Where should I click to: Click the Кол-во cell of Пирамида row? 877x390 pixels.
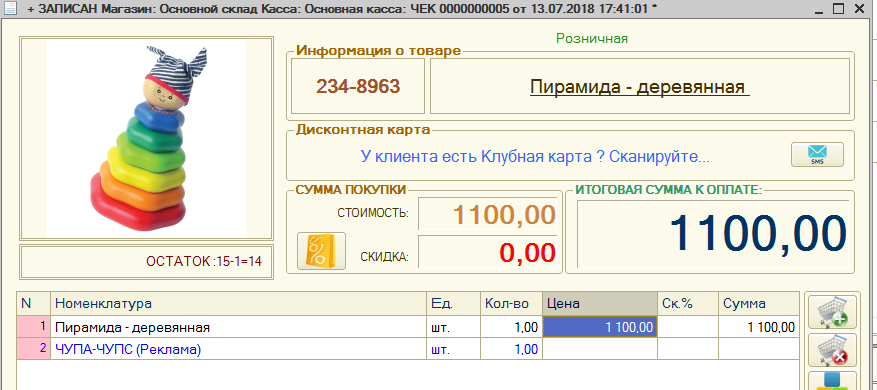(x=511, y=327)
